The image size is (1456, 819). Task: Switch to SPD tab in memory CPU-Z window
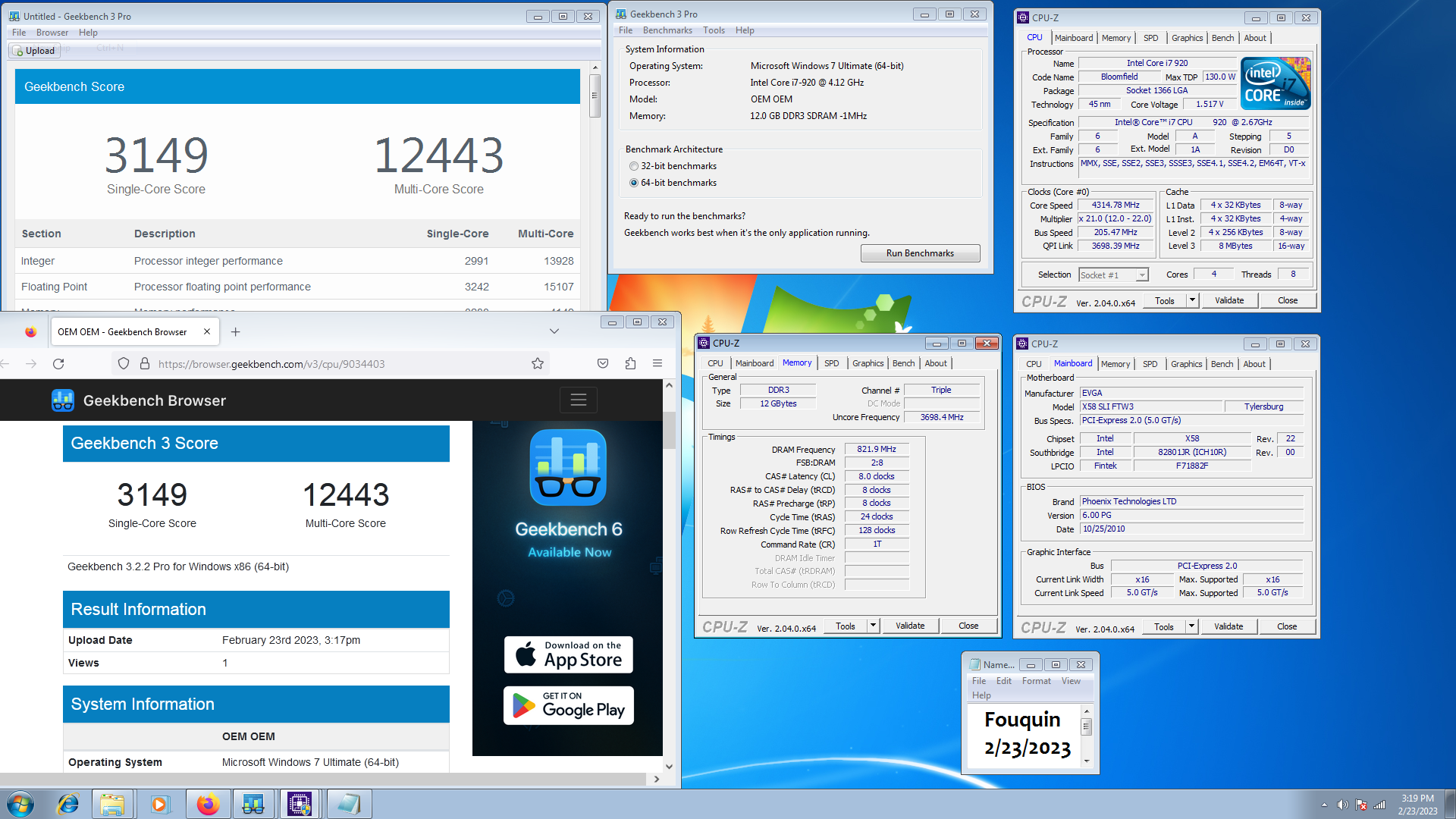click(x=831, y=363)
